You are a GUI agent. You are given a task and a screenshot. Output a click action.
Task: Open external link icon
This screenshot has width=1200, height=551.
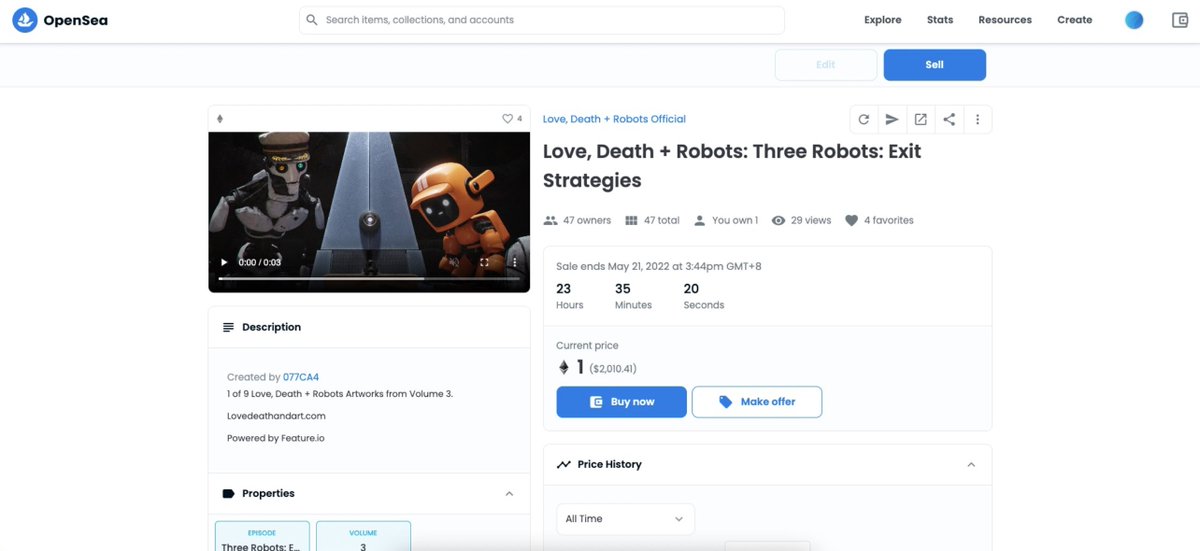pyautogui.click(x=920, y=120)
